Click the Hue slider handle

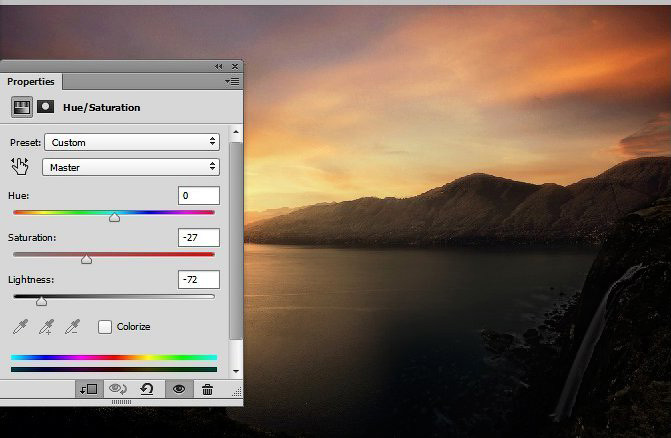point(114,217)
